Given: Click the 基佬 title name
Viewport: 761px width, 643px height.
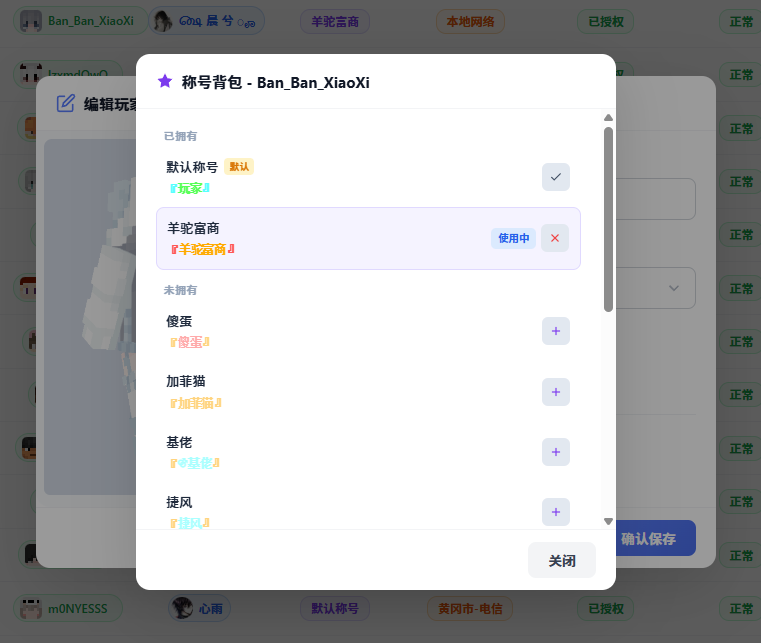Looking at the screenshot, I should pyautogui.click(x=179, y=442).
